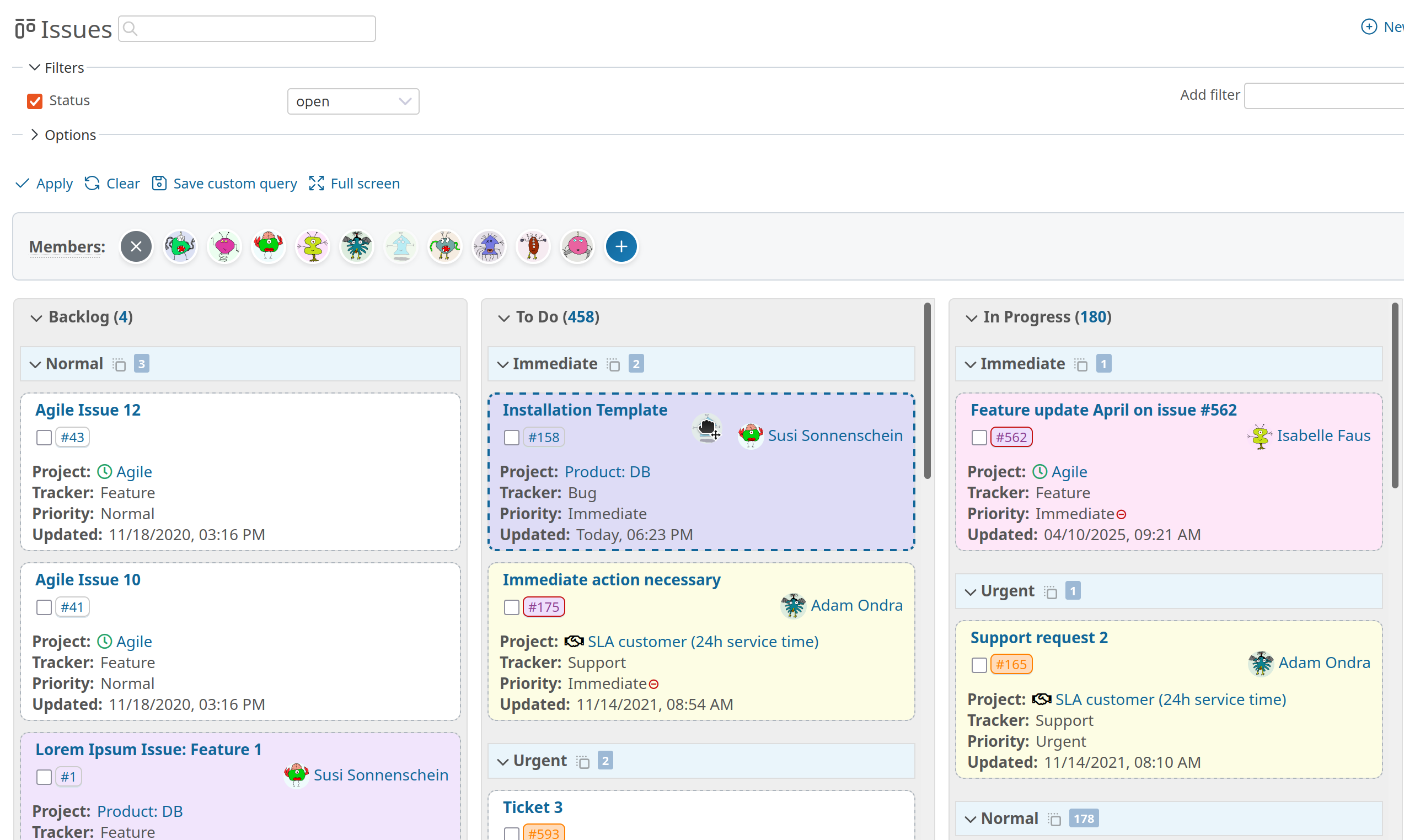Click the plus icon to add a new member

click(621, 246)
